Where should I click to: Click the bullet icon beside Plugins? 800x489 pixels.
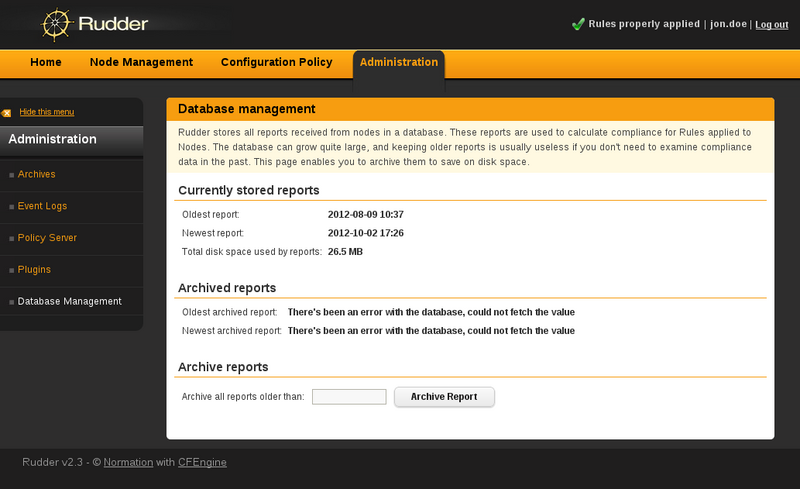point(11,270)
